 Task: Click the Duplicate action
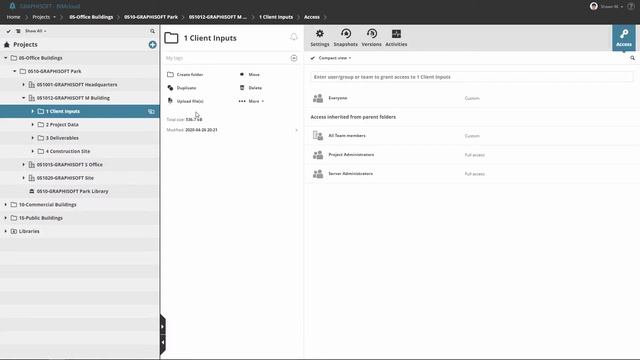click(182, 88)
